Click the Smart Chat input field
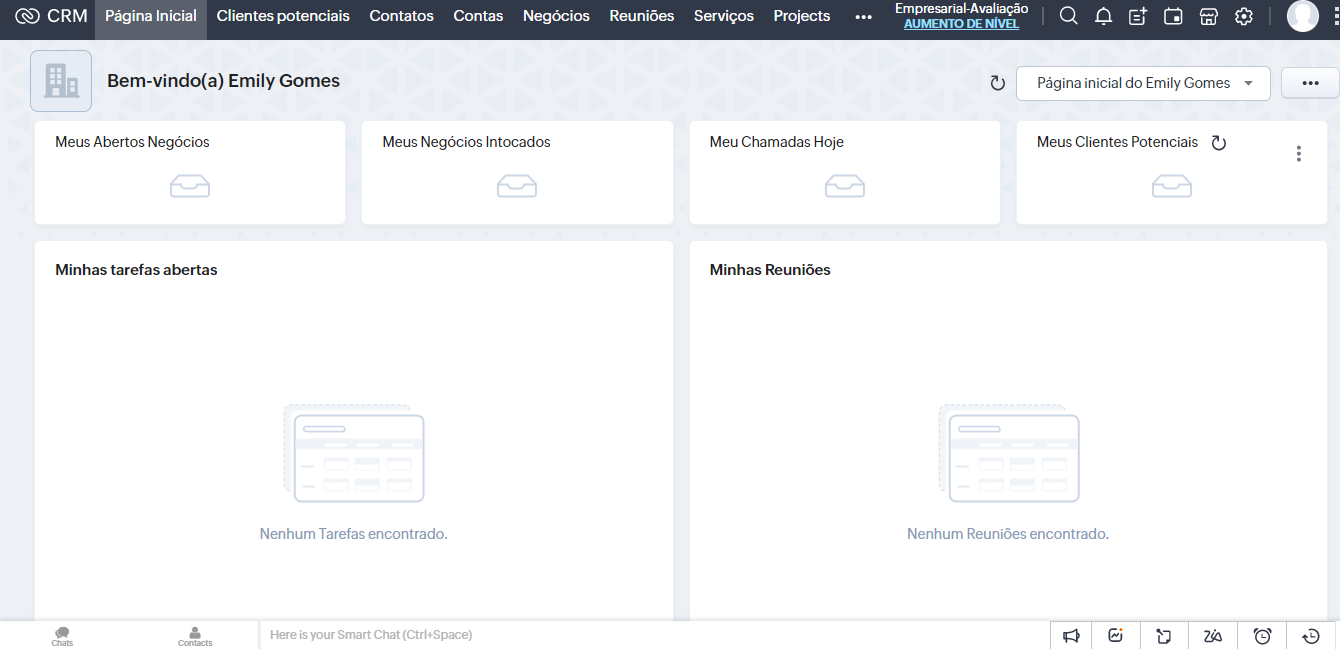The image size is (1340, 649). coord(654,635)
